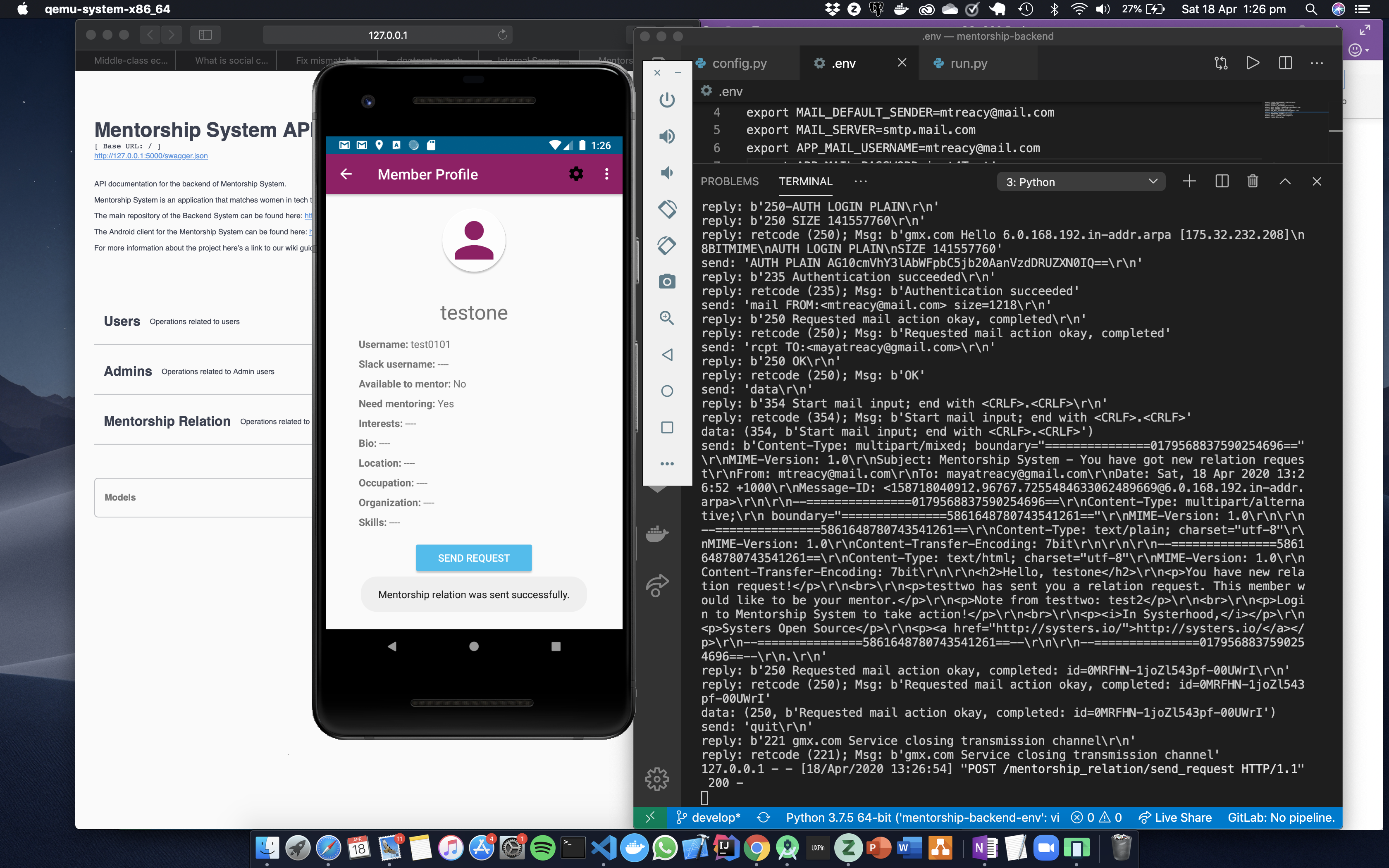This screenshot has width=1389, height=868.
Task: Close the .env editor tab
Action: [x=902, y=62]
